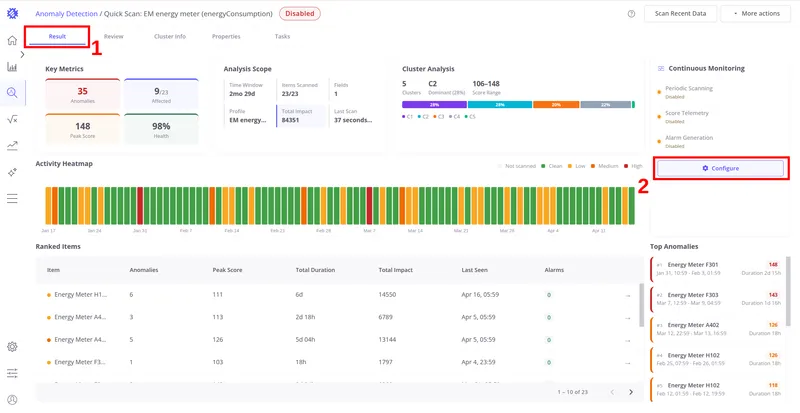Screen dimensions: 800x413
Task: Select the 9/23 Affected metric card
Action: click(x=161, y=95)
